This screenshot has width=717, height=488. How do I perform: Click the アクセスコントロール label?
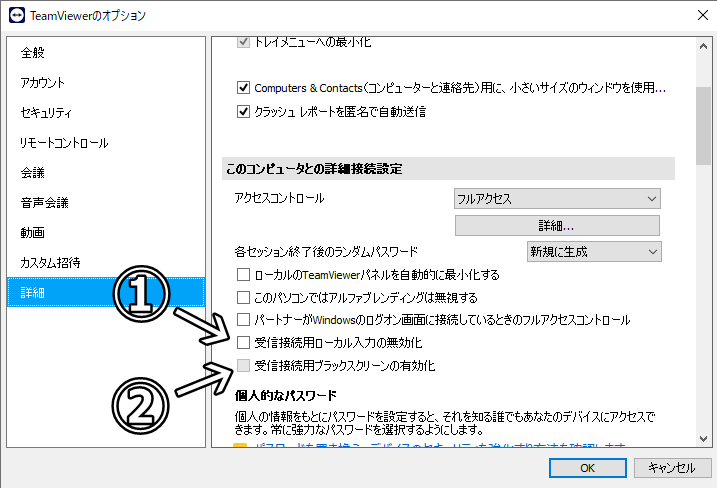pos(279,198)
